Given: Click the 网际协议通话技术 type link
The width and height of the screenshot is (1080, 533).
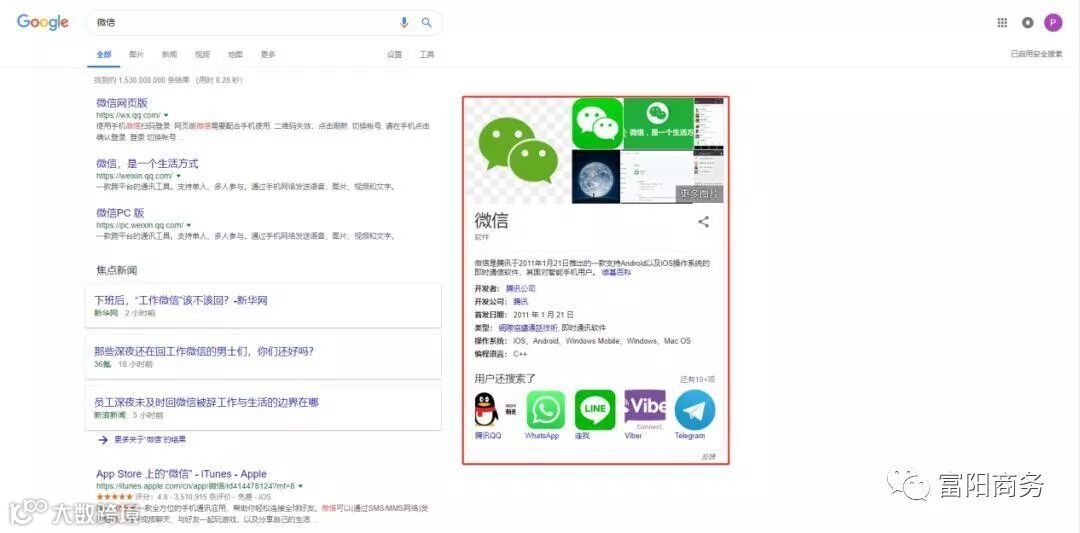Looking at the screenshot, I should [x=528, y=328].
